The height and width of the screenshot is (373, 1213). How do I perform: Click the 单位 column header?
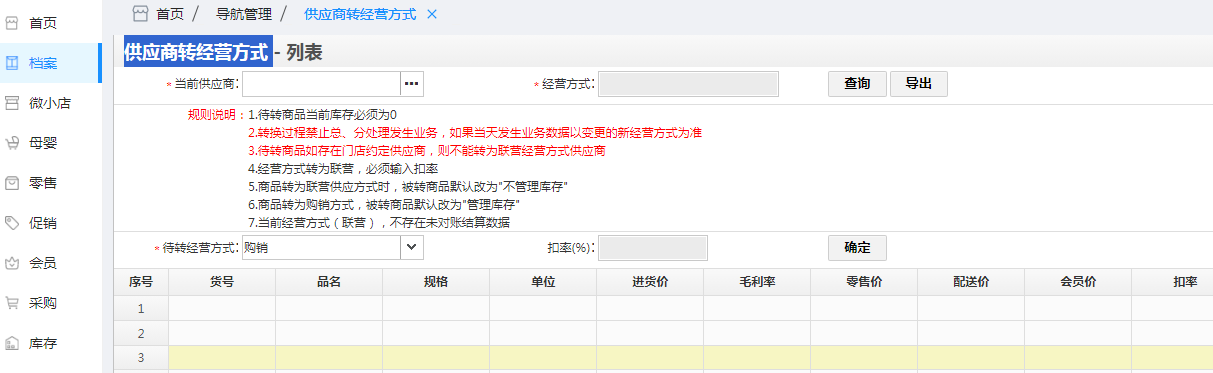[x=543, y=282]
